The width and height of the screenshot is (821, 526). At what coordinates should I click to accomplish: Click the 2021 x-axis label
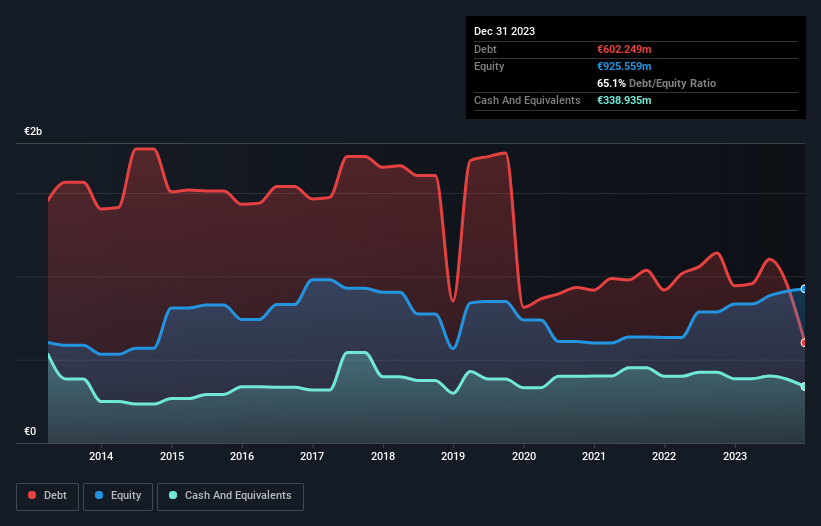coord(594,456)
